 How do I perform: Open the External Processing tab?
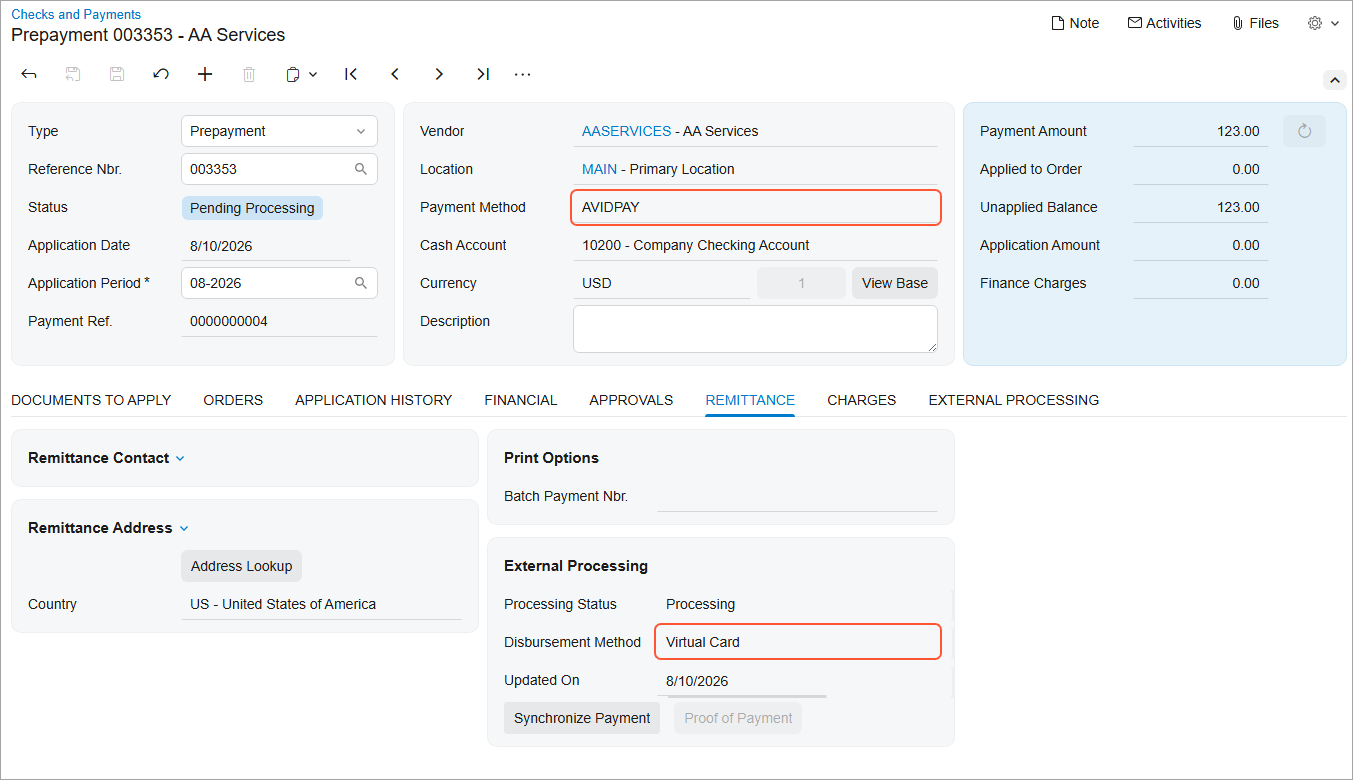pyautogui.click(x=1014, y=400)
